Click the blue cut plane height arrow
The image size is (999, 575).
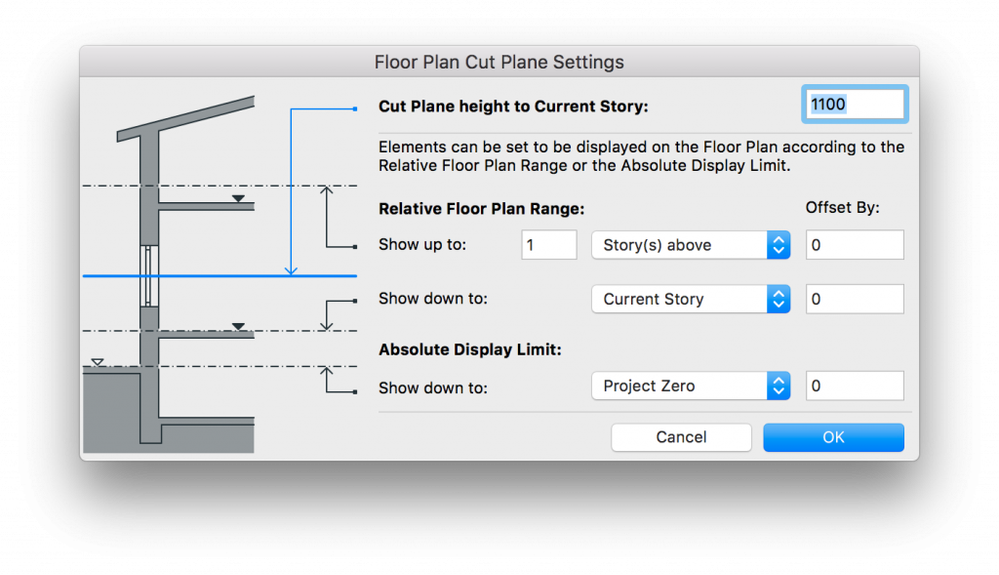pyautogui.click(x=291, y=191)
